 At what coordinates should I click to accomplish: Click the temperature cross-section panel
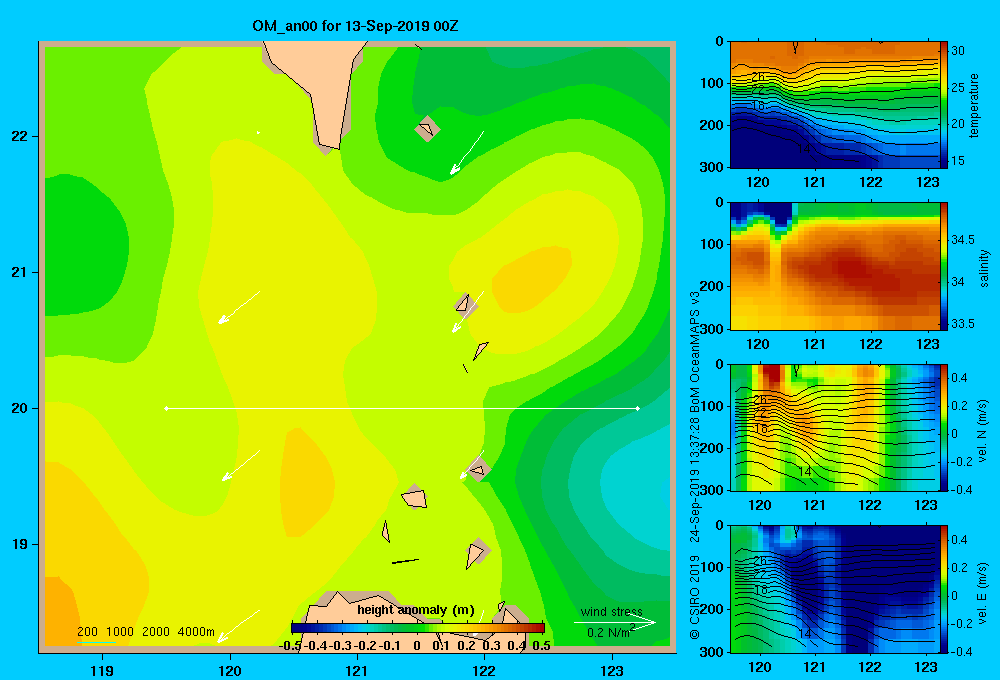pyautogui.click(x=834, y=105)
